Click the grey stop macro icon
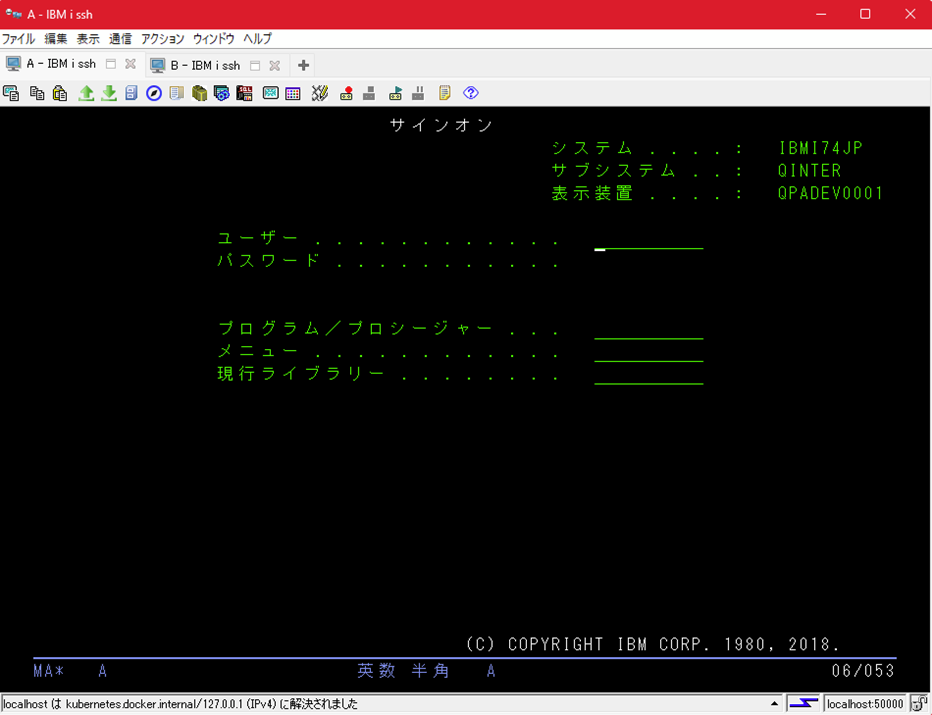The height and width of the screenshot is (715, 932). click(x=369, y=93)
